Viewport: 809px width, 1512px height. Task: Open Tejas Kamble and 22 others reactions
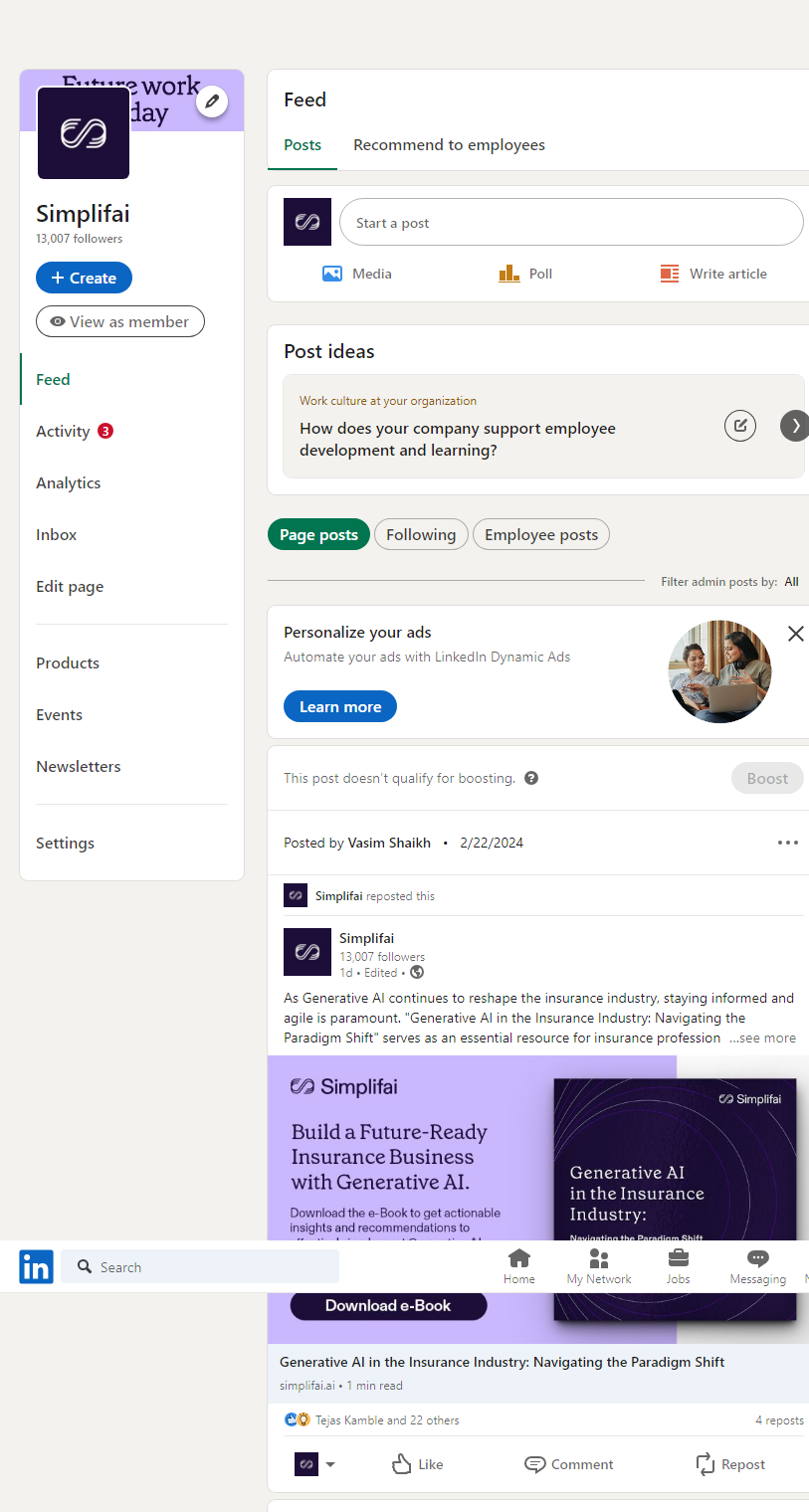click(x=387, y=1420)
